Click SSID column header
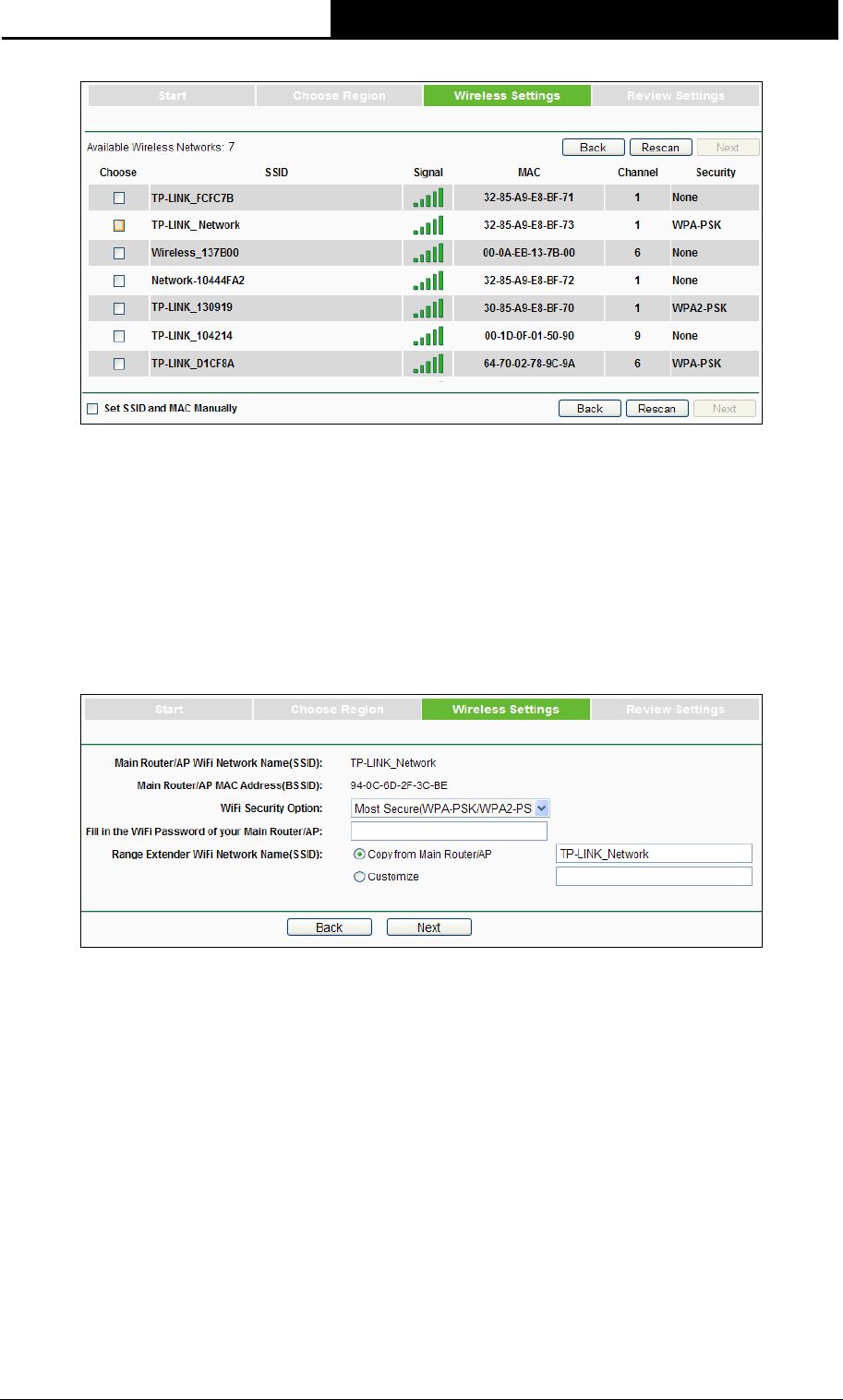Screen dimensions: 843x1400 click(x=276, y=173)
